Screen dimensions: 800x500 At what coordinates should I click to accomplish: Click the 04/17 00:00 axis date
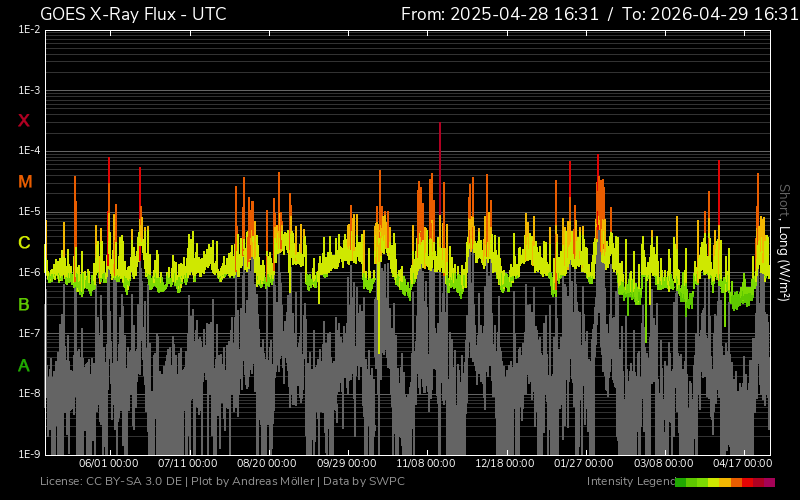[x=742, y=463]
